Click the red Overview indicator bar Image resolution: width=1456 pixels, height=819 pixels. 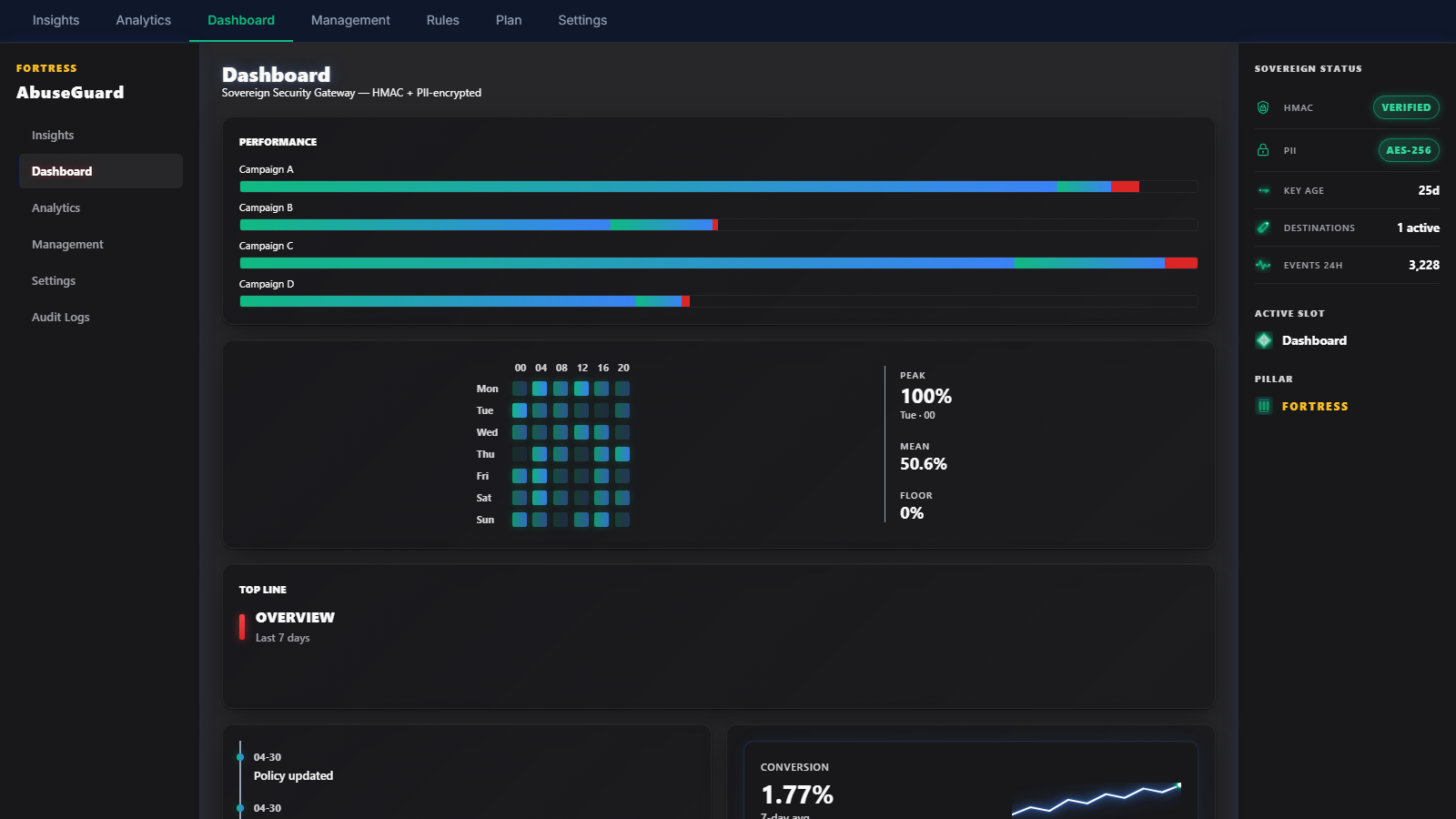point(242,627)
